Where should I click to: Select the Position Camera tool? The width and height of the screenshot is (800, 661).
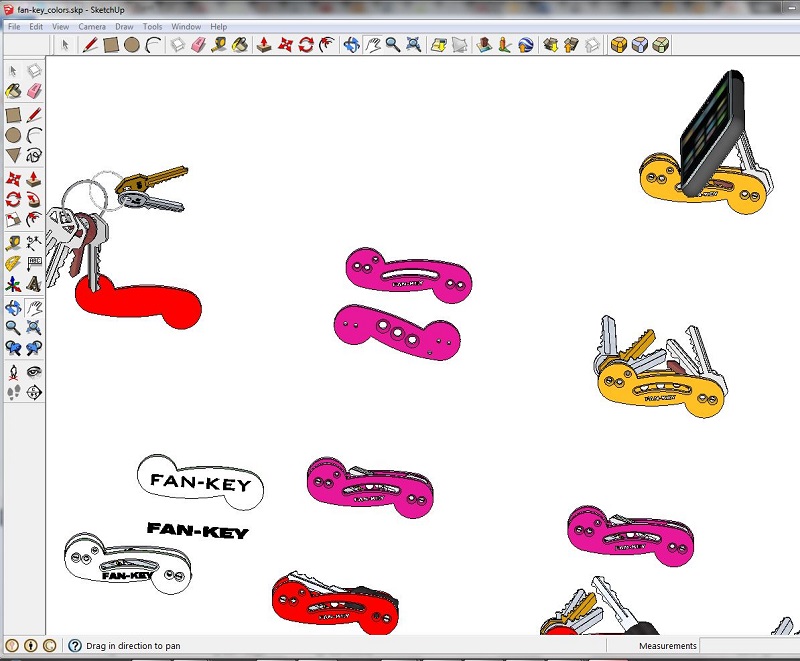[x=13, y=371]
